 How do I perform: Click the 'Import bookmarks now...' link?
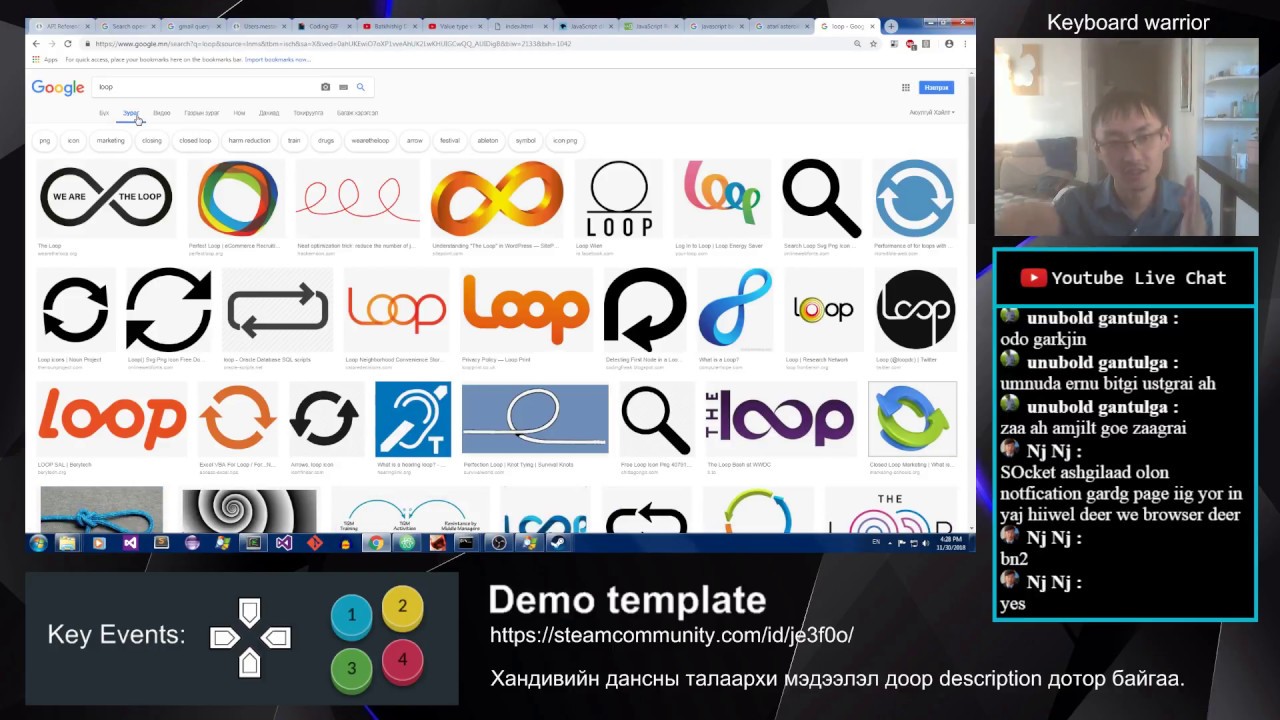pos(278,60)
